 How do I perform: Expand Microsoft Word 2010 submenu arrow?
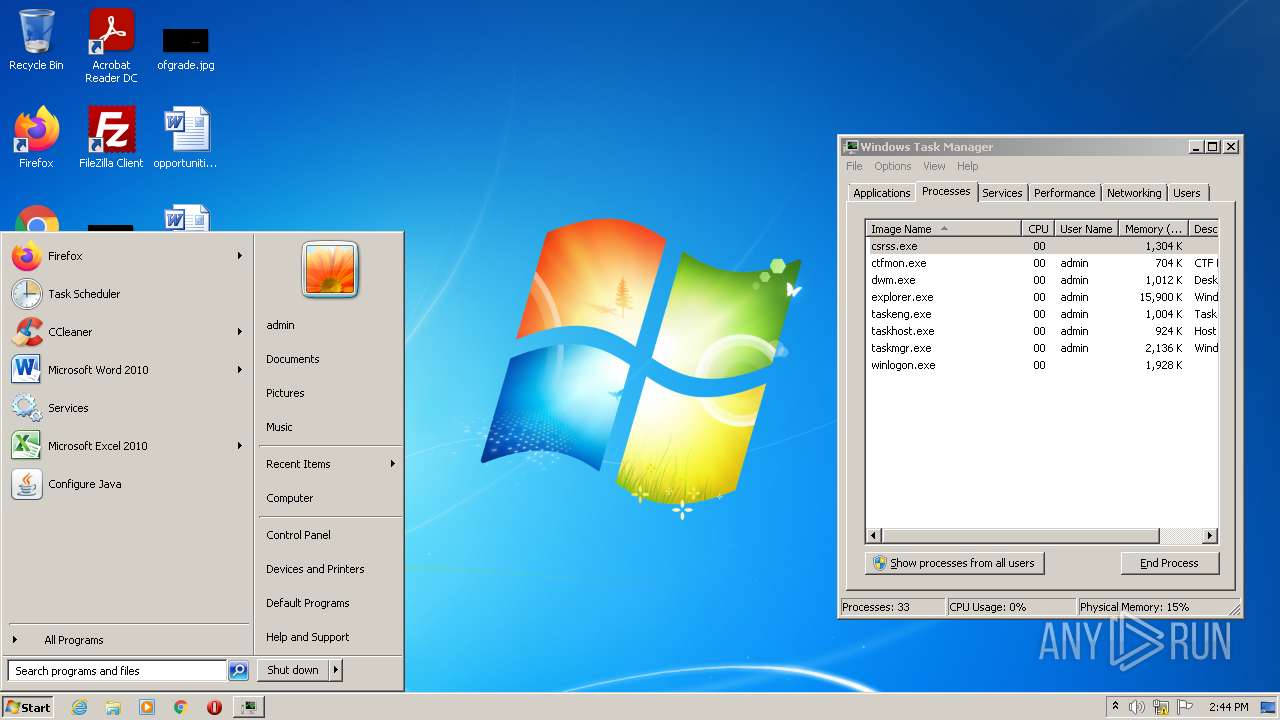click(x=240, y=370)
